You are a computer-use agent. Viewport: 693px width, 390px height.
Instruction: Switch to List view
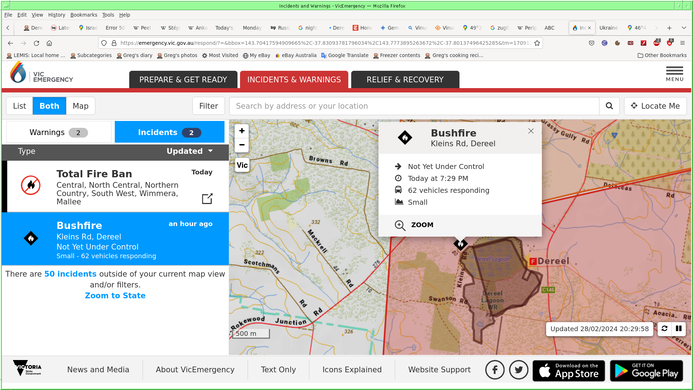coord(19,106)
